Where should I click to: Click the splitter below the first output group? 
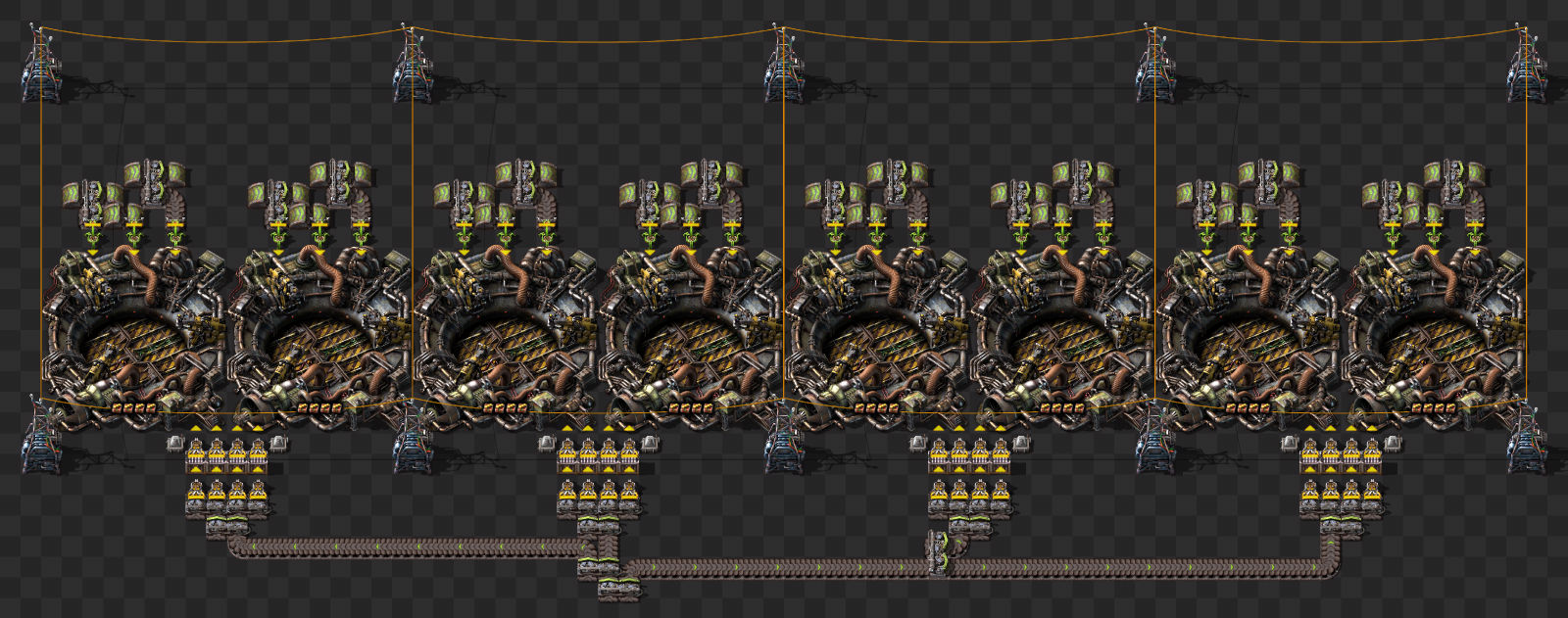point(226,529)
